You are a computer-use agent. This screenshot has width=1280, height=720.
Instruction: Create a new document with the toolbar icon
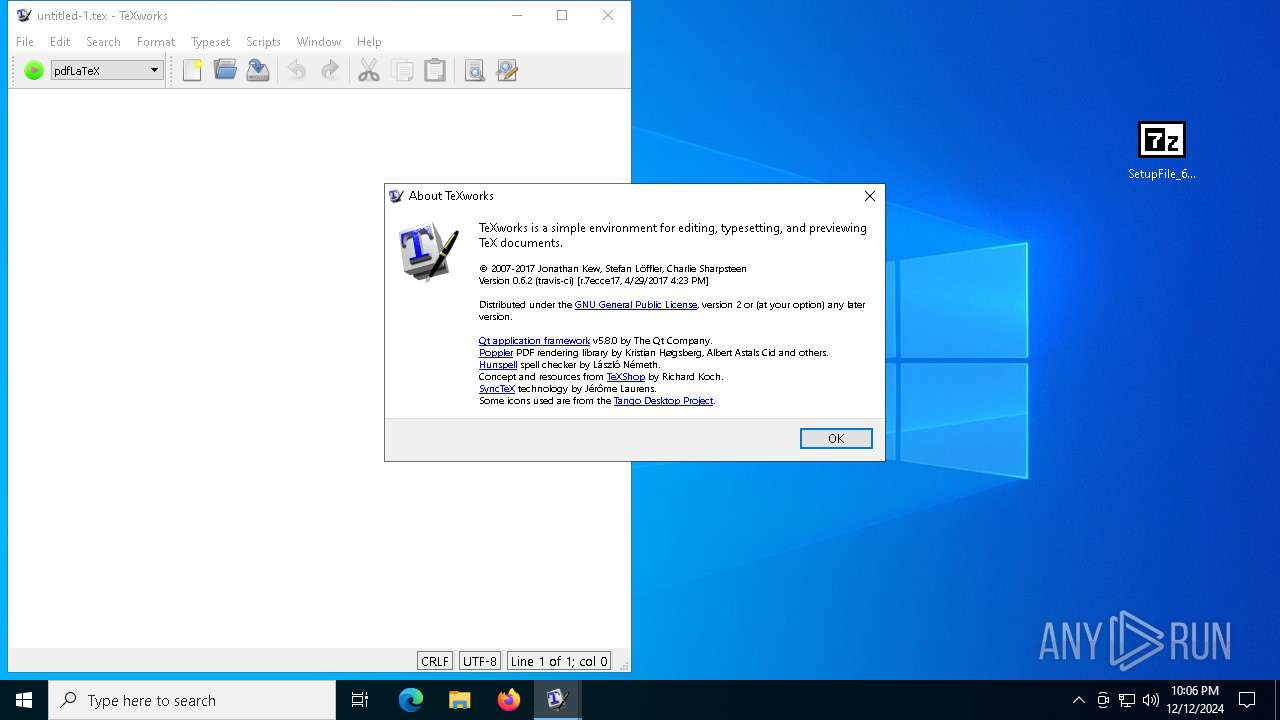pyautogui.click(x=193, y=70)
